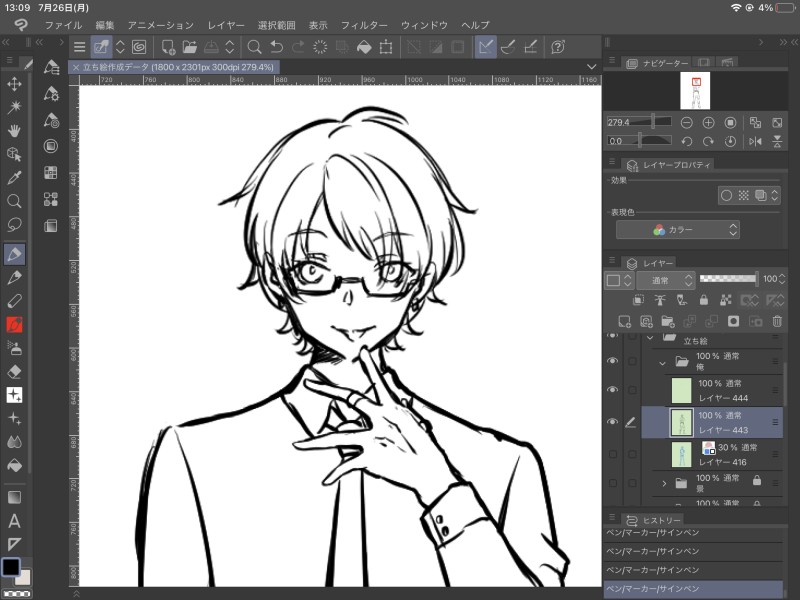Click the new layer folder icon

[x=667, y=321]
